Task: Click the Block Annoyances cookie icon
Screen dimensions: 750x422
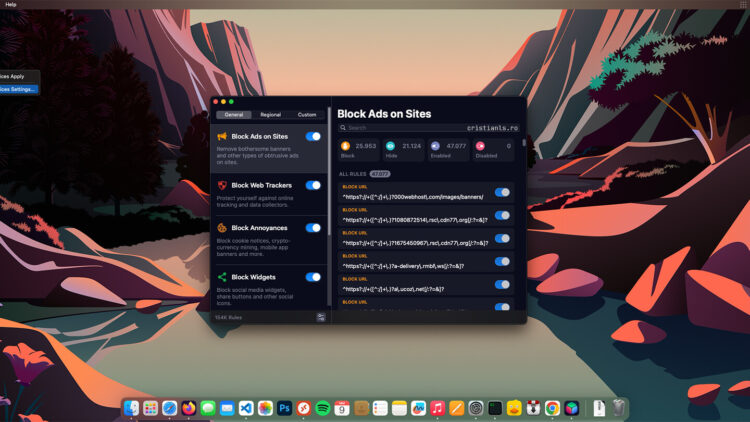Action: click(222, 228)
